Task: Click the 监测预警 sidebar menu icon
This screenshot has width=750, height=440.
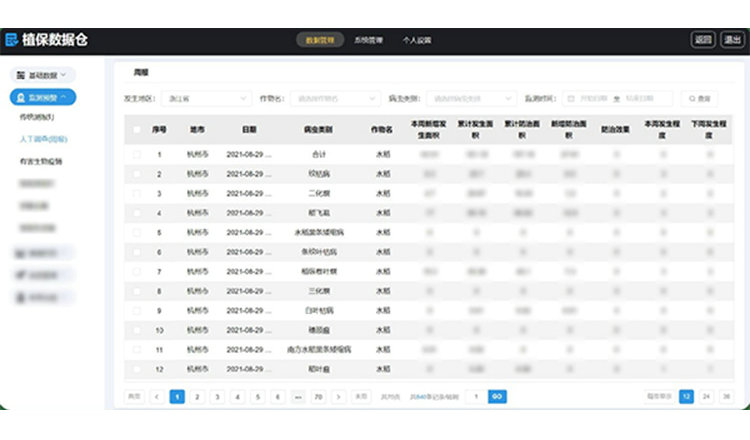Action: click(x=20, y=97)
